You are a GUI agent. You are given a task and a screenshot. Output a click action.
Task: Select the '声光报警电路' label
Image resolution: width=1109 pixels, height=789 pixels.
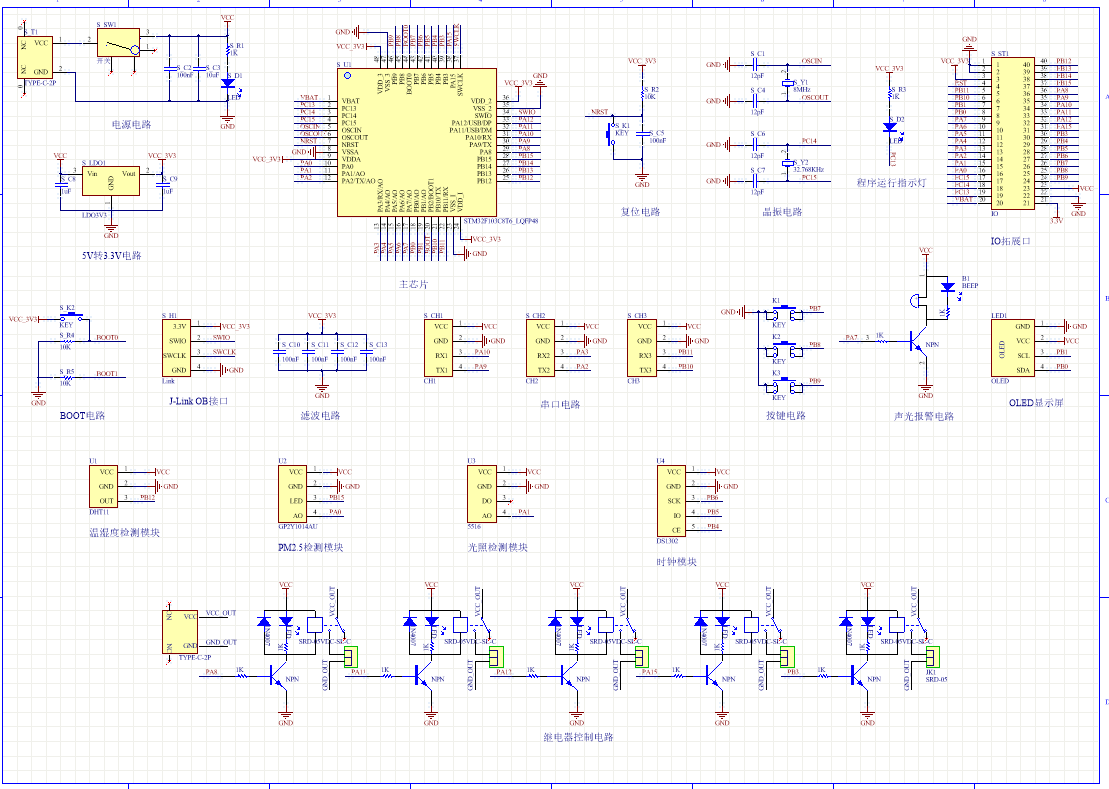tap(924, 416)
